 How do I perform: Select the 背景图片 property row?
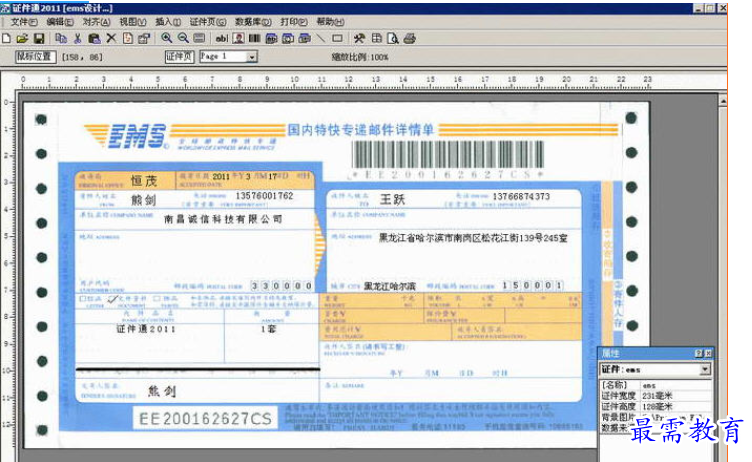(656, 417)
